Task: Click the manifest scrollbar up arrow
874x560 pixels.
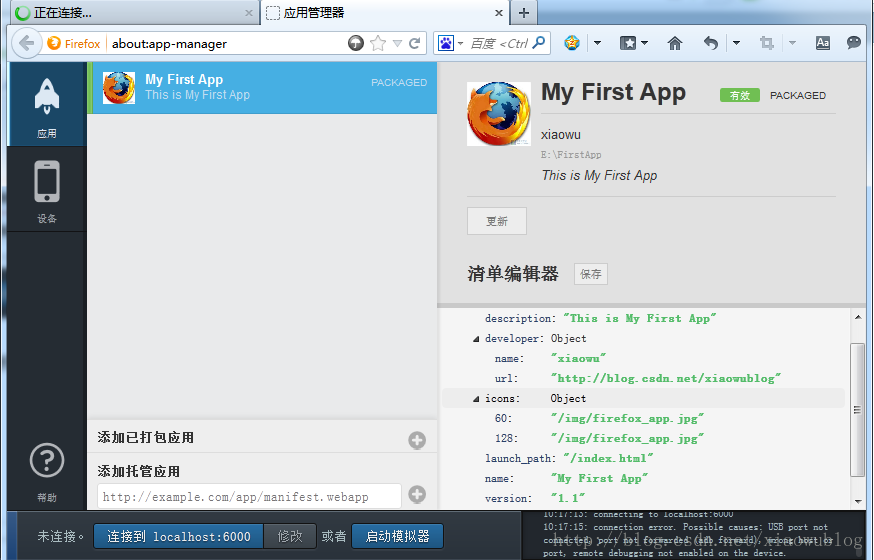Action: coord(858,317)
